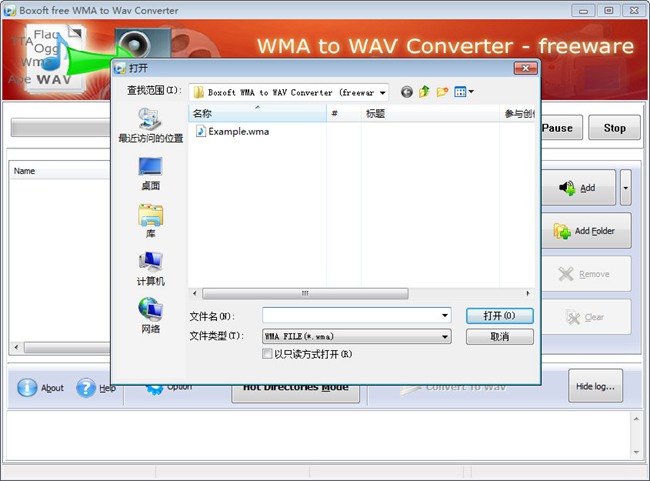Image resolution: width=650 pixels, height=481 pixels.
Task: Cancel (取消) the open dialog
Action: [x=500, y=337]
